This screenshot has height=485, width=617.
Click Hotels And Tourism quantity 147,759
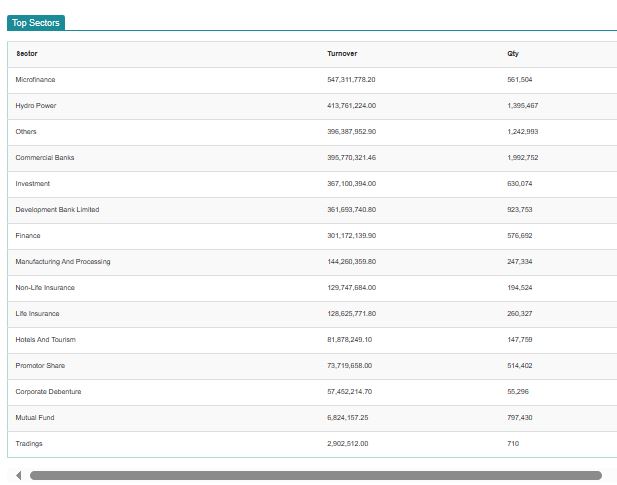[520, 339]
